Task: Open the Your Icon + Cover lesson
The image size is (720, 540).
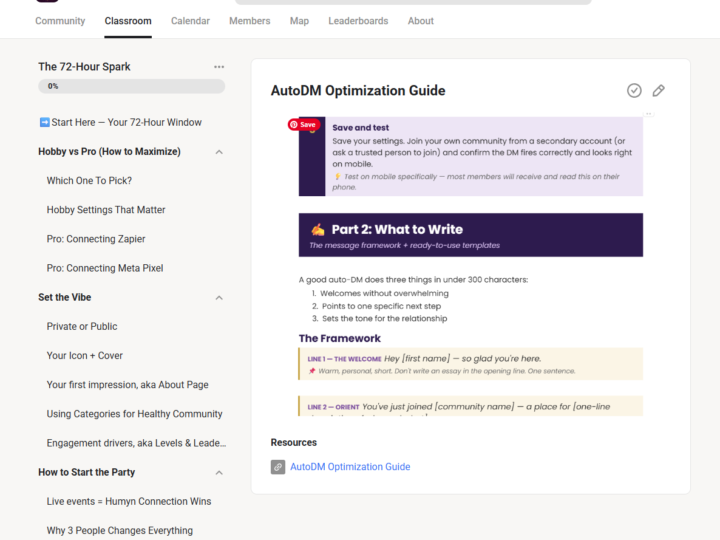Action: [84, 355]
